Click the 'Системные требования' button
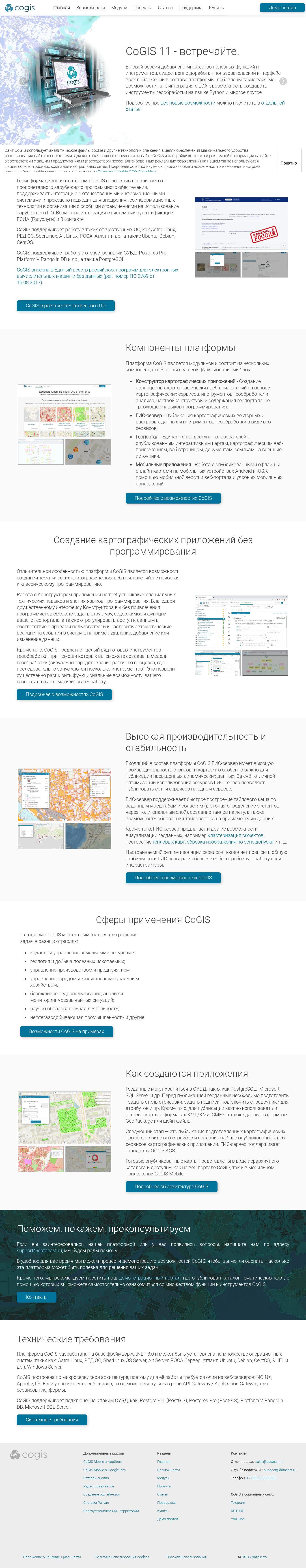The image size is (306, 1568). [x=52, y=1419]
